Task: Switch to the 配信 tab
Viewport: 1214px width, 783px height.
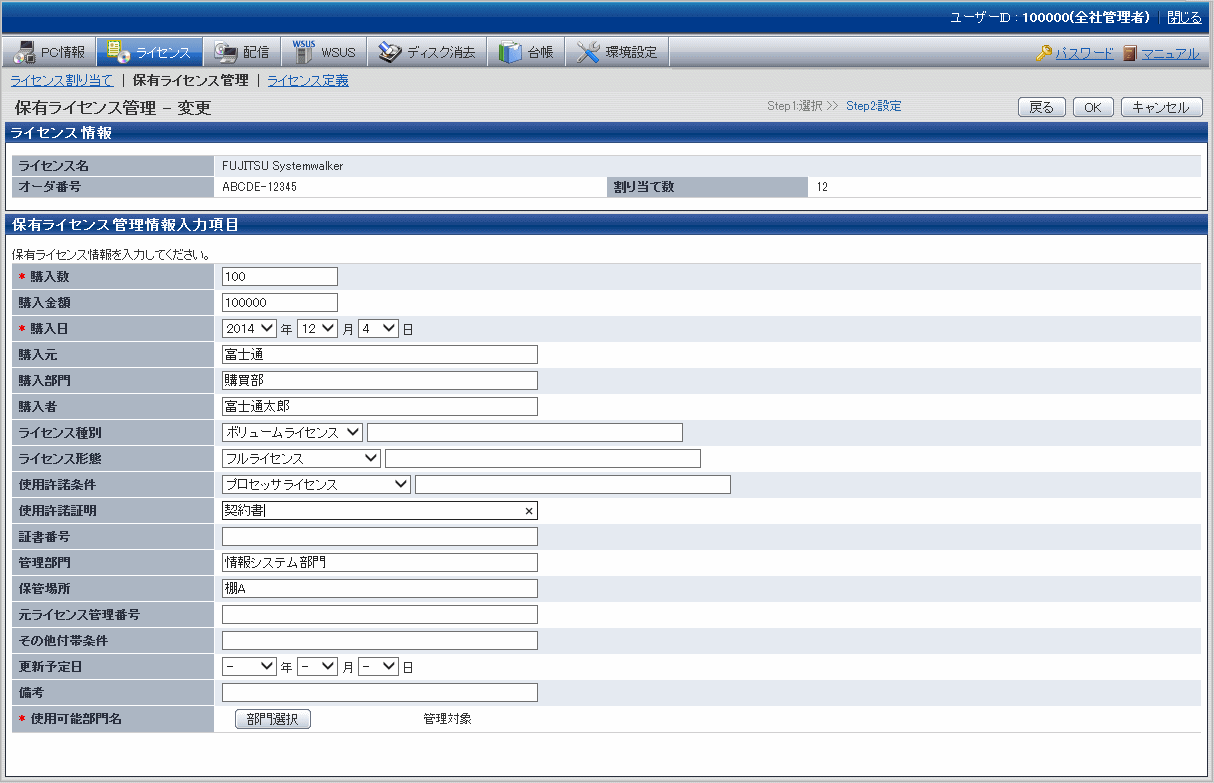Action: pyautogui.click(x=242, y=52)
